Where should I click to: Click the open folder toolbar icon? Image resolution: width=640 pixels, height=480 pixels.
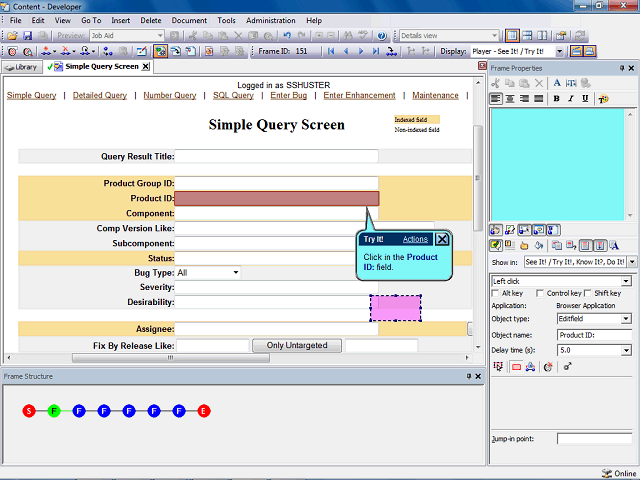click(12, 36)
